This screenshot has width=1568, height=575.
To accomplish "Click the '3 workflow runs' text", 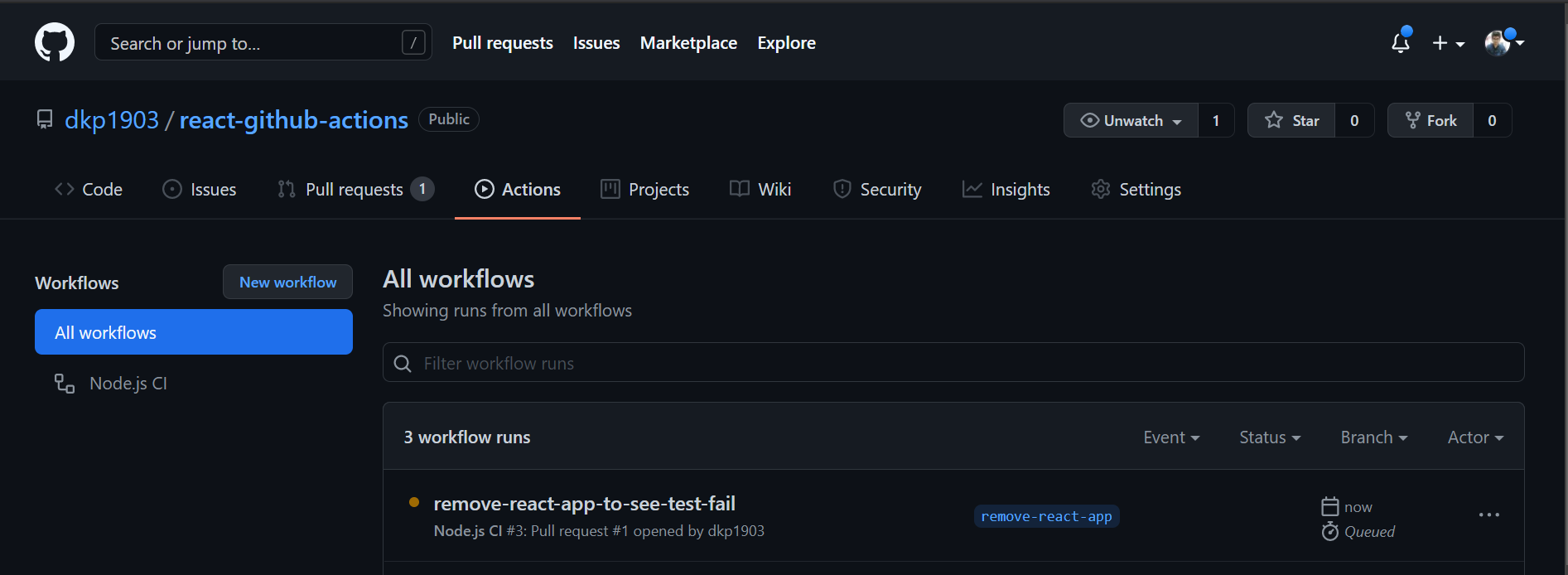I will tap(467, 437).
